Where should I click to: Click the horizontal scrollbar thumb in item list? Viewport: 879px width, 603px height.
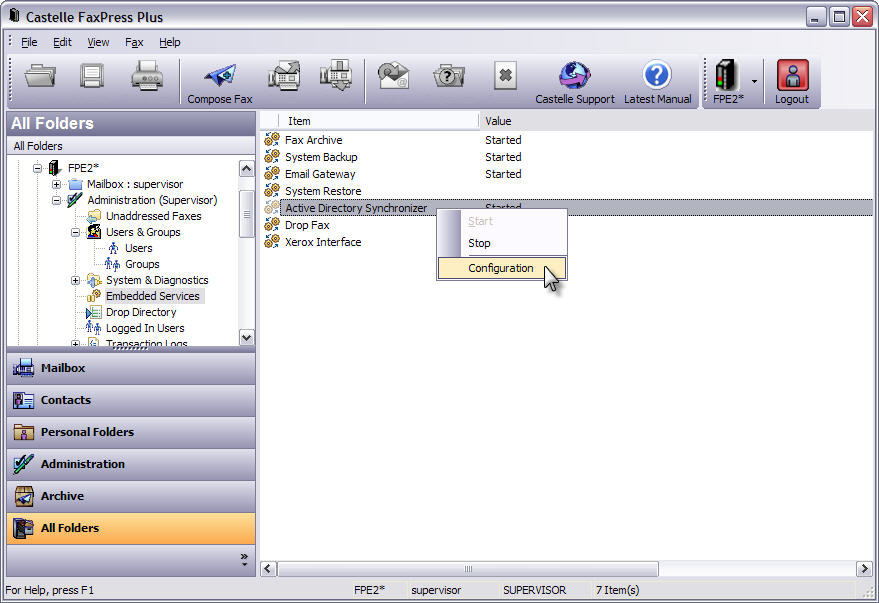coord(467,569)
